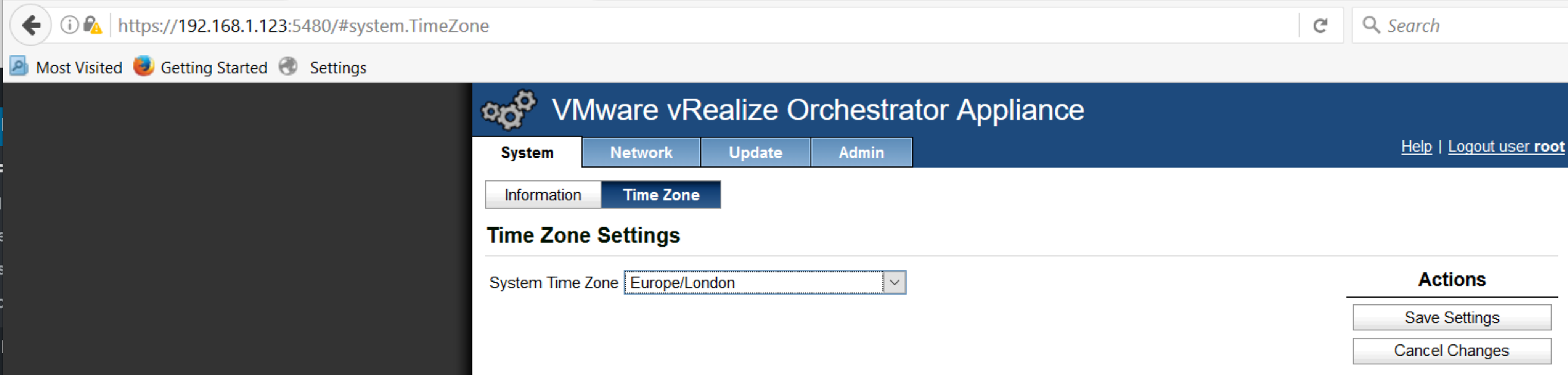Select the Europe/London time zone combo box
Viewport: 1568px width, 375px height.
click(x=764, y=283)
